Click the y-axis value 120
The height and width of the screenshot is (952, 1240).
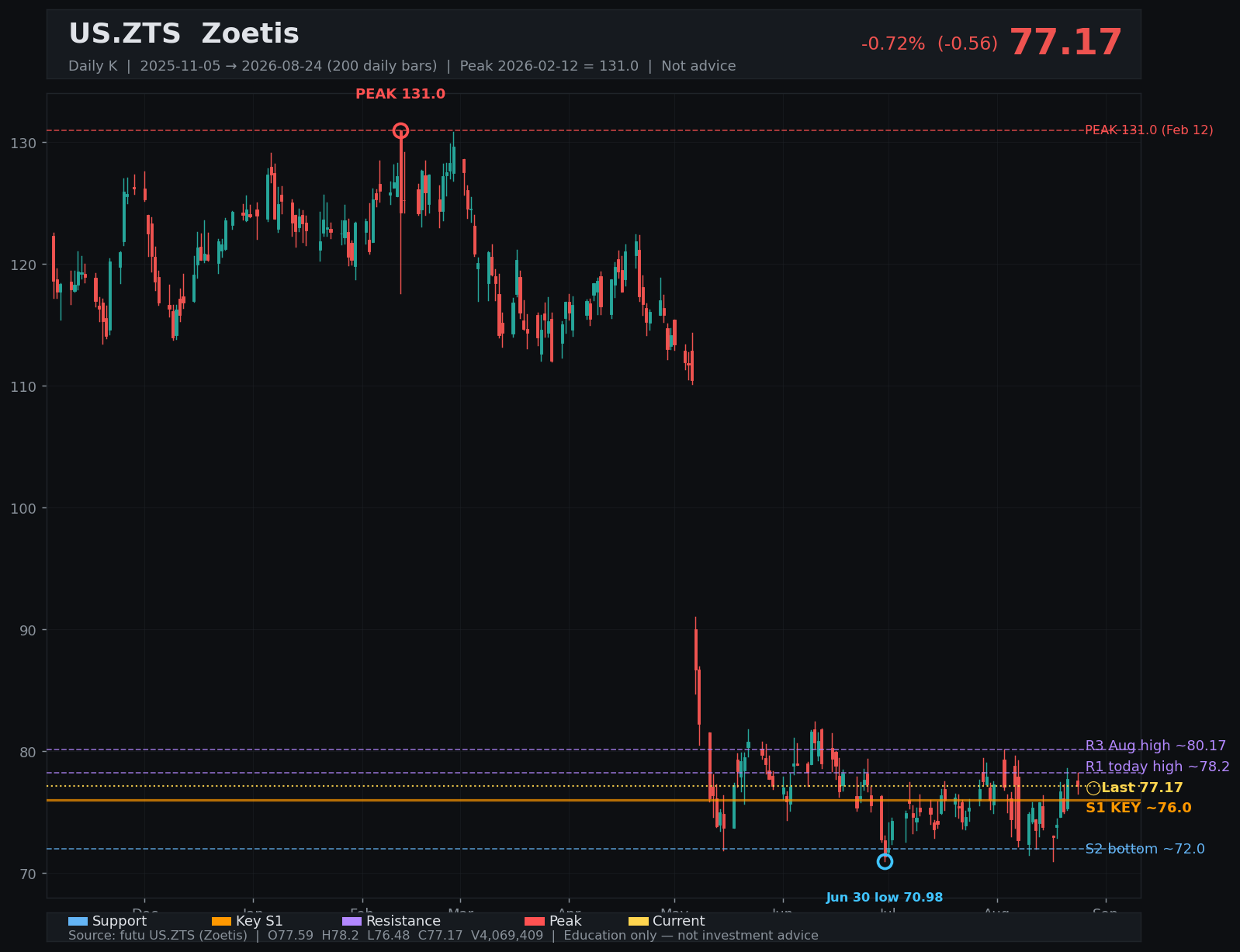tap(23, 265)
